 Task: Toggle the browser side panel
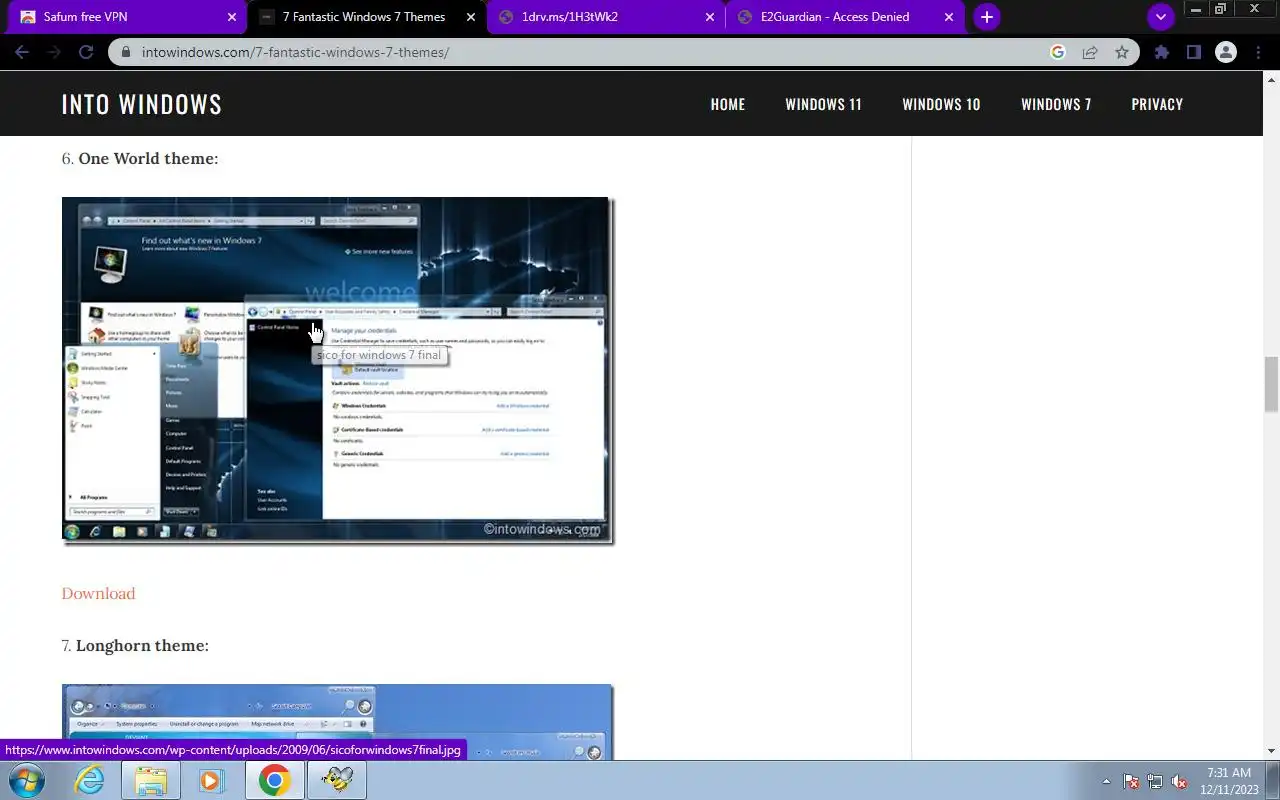[x=1193, y=52]
